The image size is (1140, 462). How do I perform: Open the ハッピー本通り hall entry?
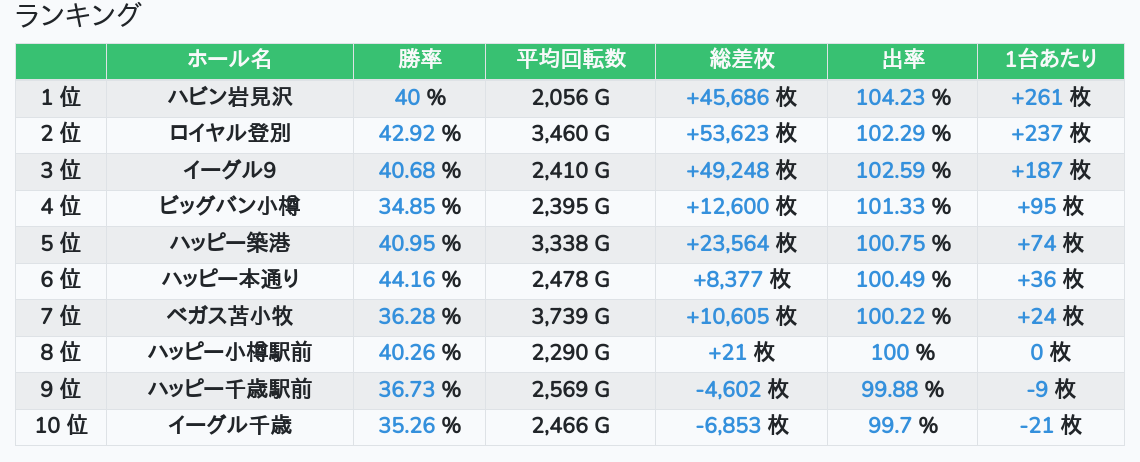(x=229, y=280)
